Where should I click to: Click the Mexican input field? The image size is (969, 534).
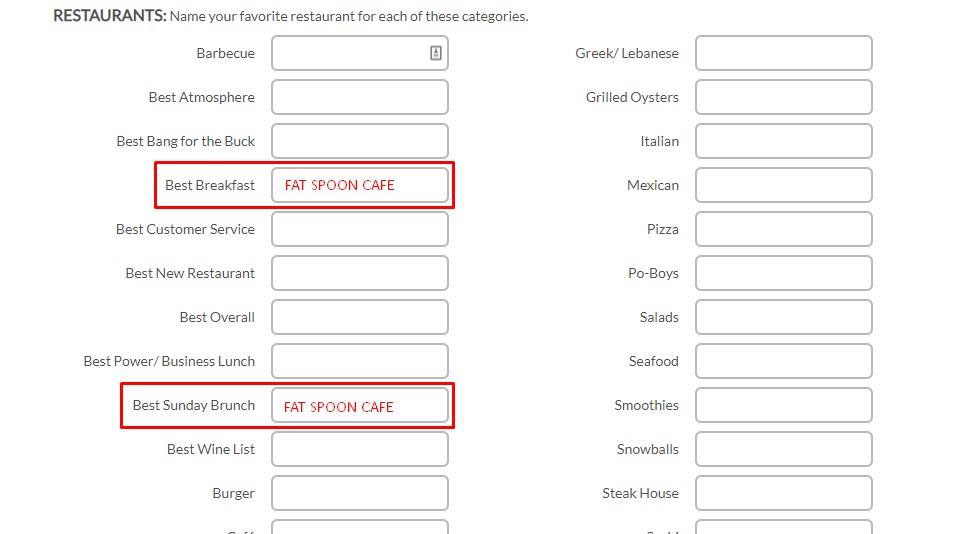(x=784, y=185)
